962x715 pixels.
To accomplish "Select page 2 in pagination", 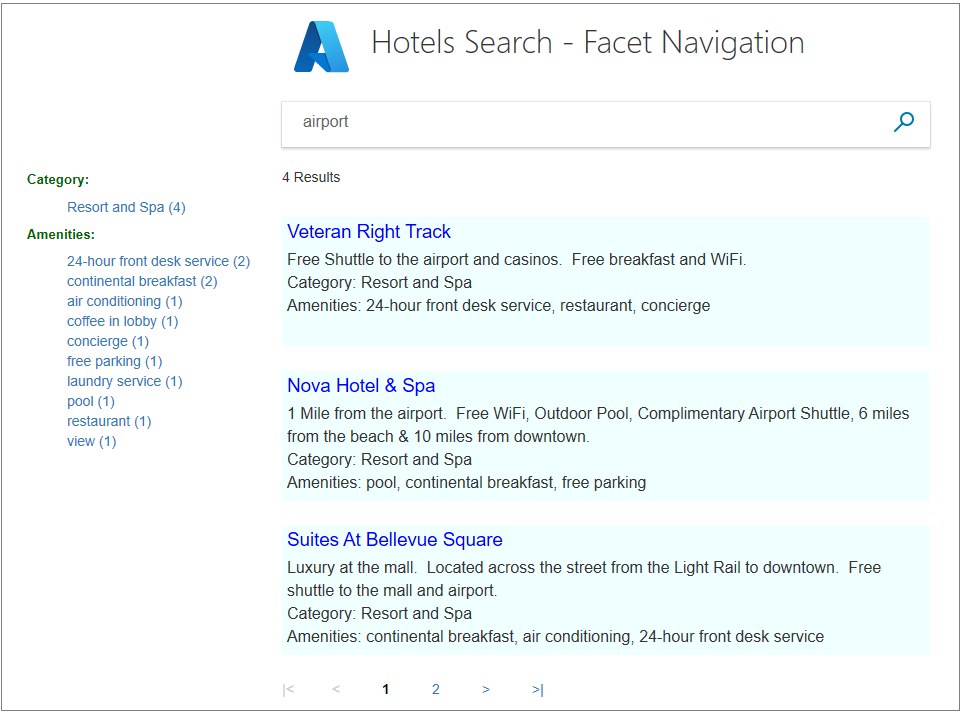I will click(435, 689).
